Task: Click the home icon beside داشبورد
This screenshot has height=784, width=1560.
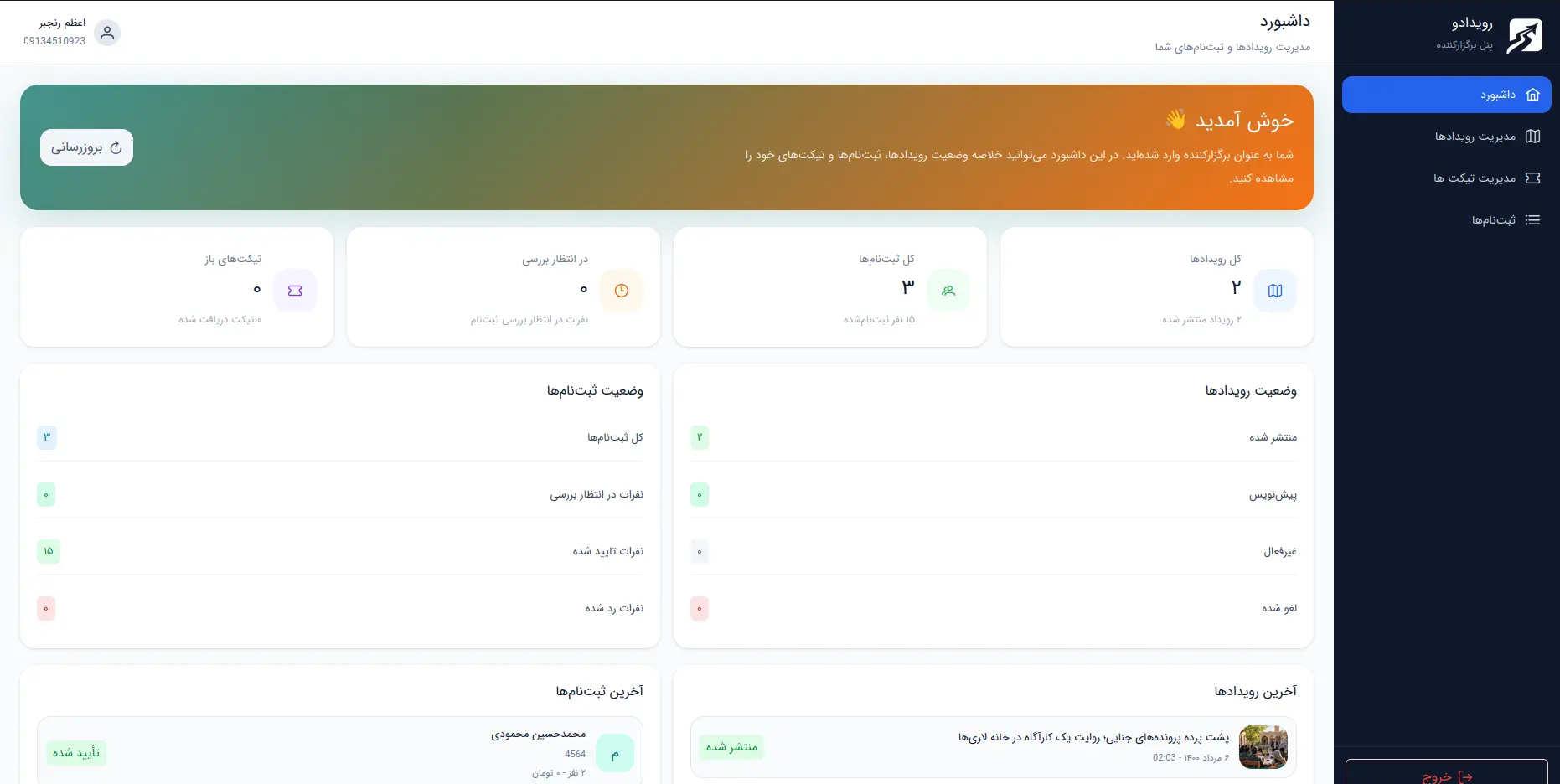Action: (x=1532, y=95)
